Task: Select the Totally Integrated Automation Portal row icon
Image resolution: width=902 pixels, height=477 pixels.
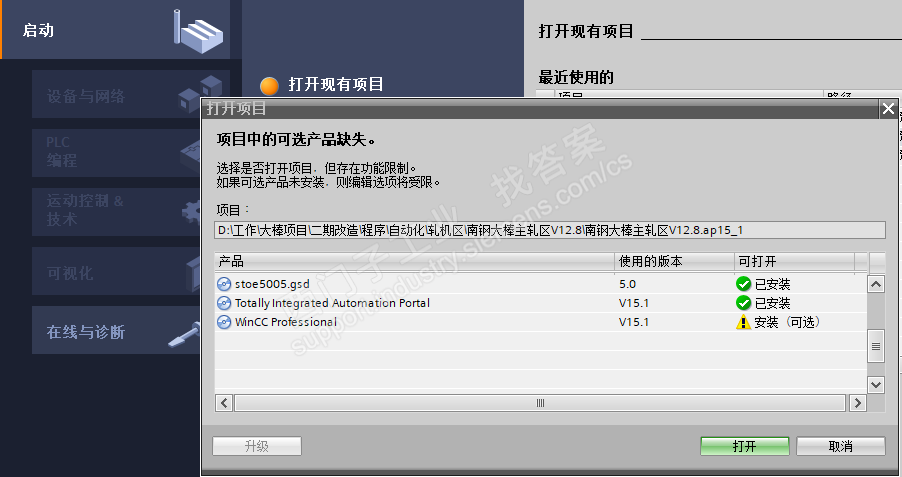Action: pyautogui.click(x=224, y=303)
